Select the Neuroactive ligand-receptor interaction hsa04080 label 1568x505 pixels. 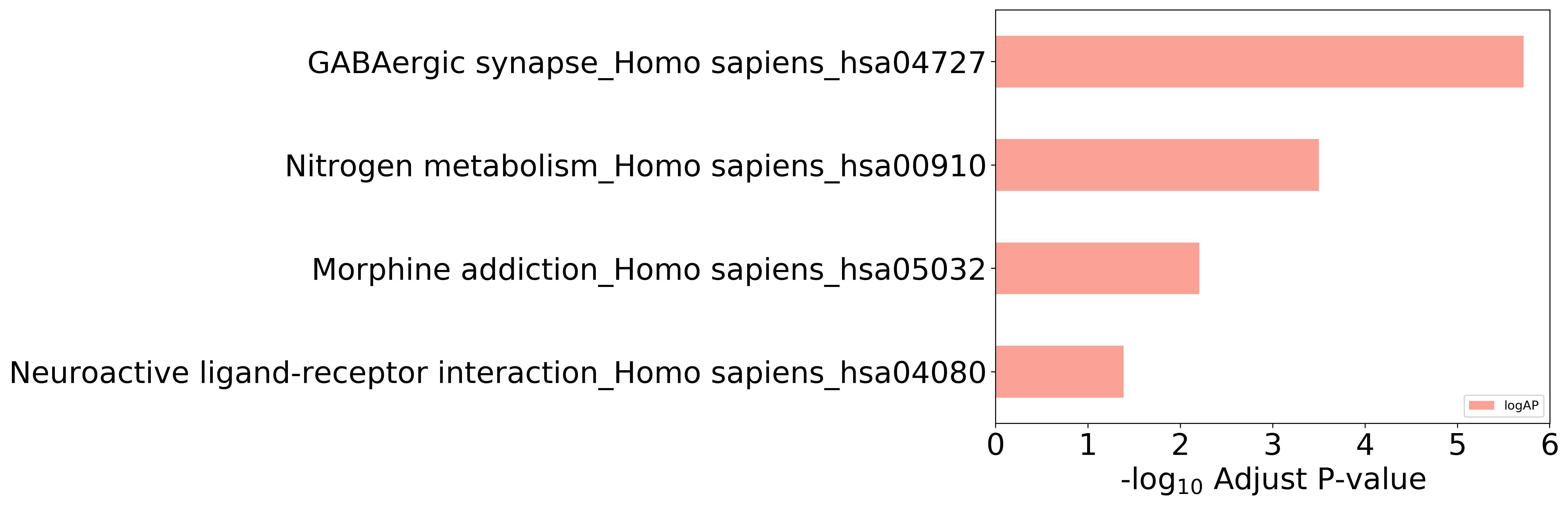498,373
